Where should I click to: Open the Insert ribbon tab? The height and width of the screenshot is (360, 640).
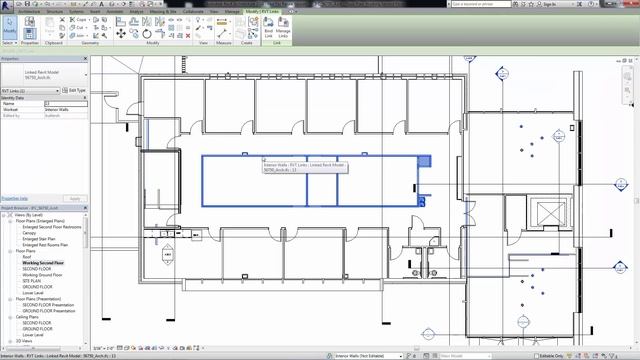click(x=95, y=11)
